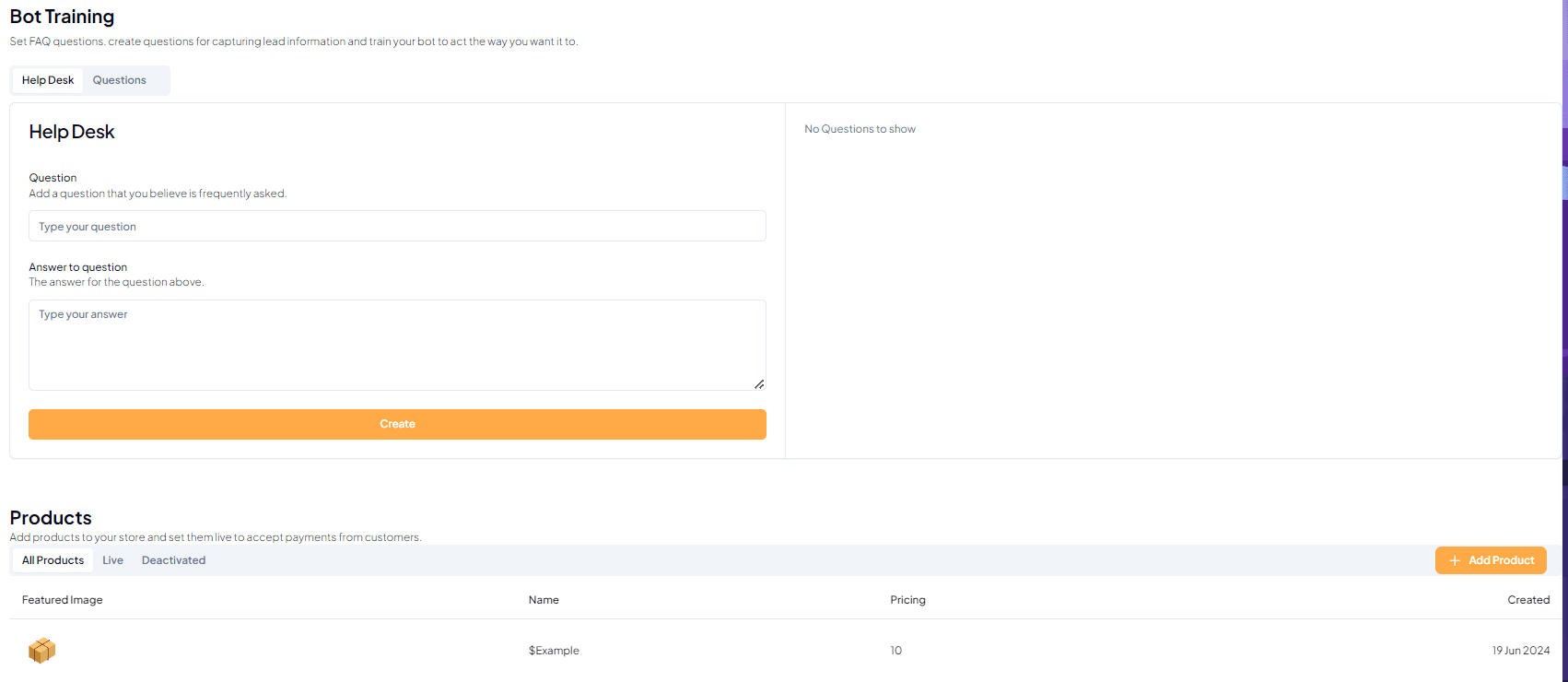The height and width of the screenshot is (682, 1568).
Task: Click the 'Pricing' column header
Action: coord(907,600)
